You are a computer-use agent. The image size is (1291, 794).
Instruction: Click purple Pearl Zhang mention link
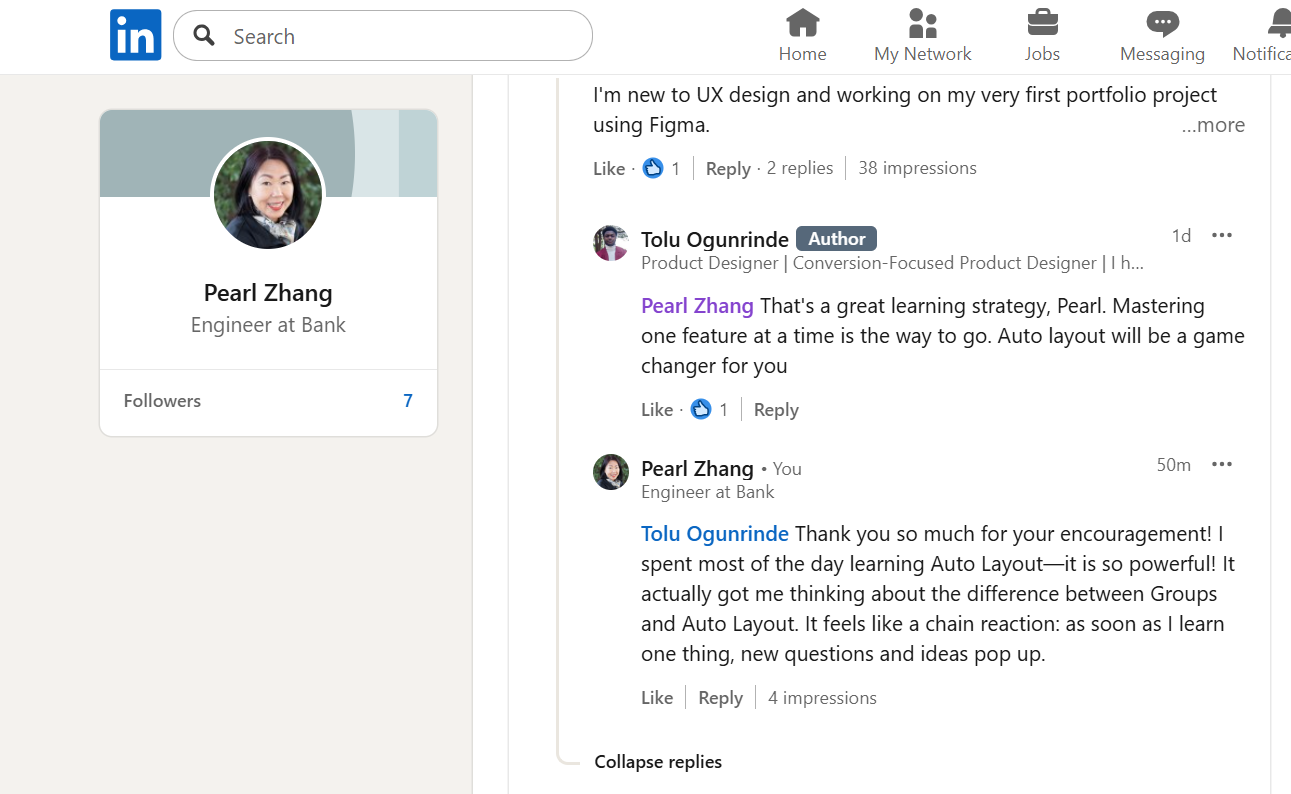tap(697, 306)
